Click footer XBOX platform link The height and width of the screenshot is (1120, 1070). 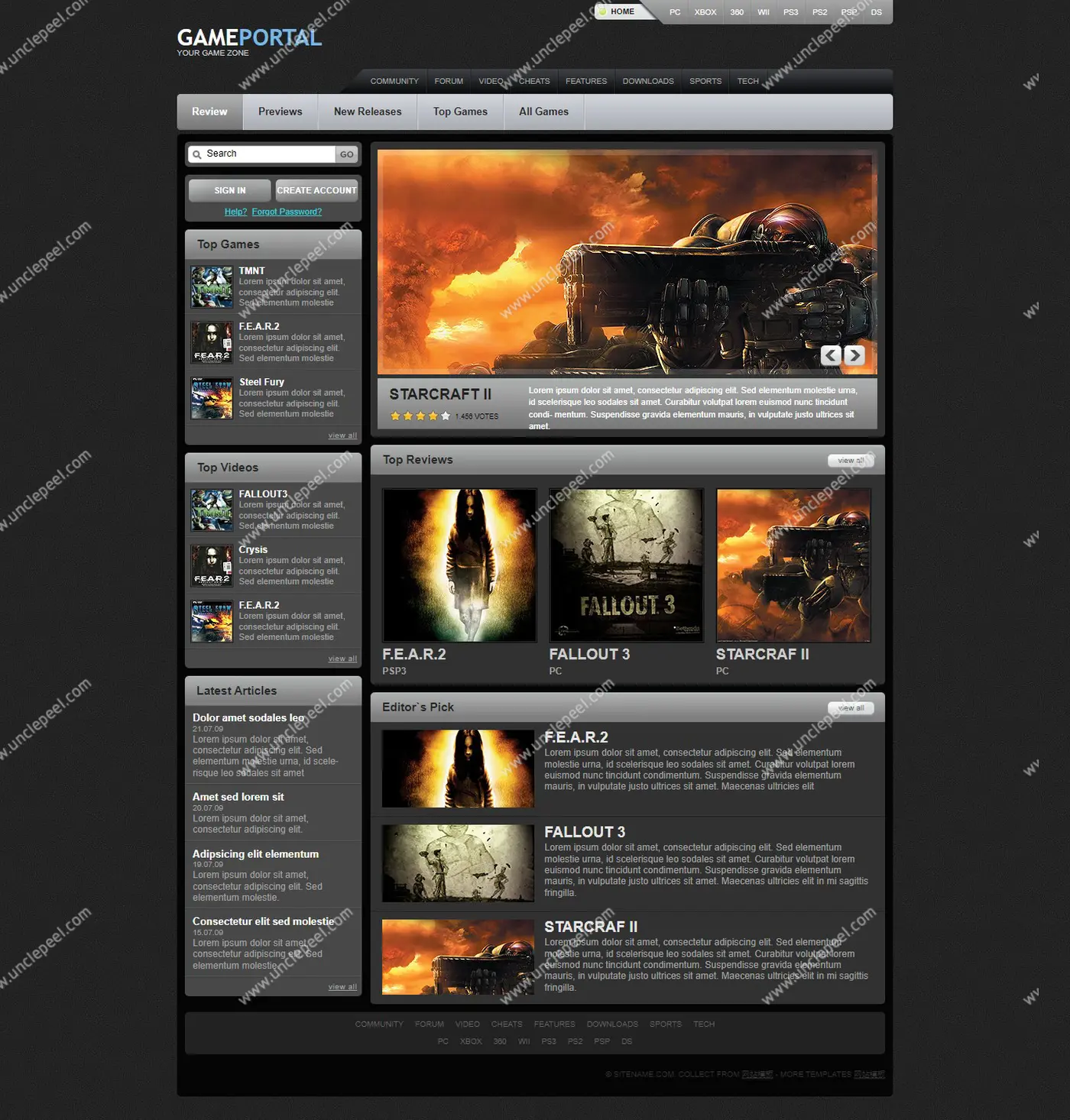(x=471, y=1042)
